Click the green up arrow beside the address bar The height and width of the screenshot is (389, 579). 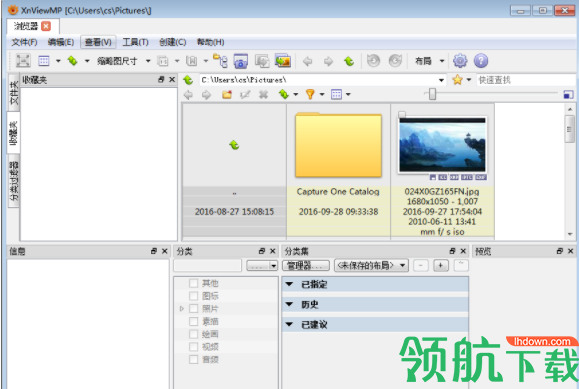188,79
